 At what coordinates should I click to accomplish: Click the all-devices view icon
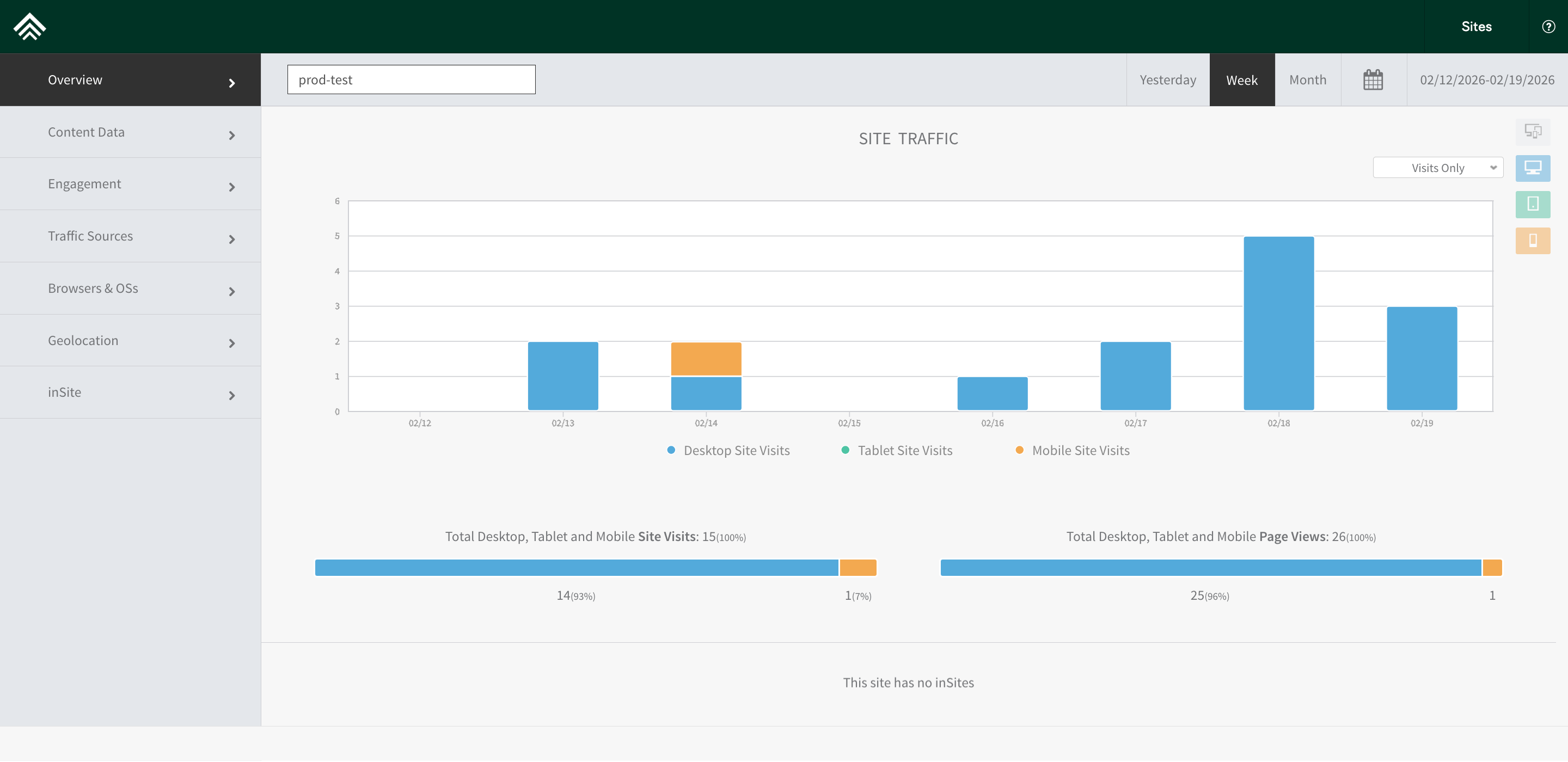click(1532, 132)
